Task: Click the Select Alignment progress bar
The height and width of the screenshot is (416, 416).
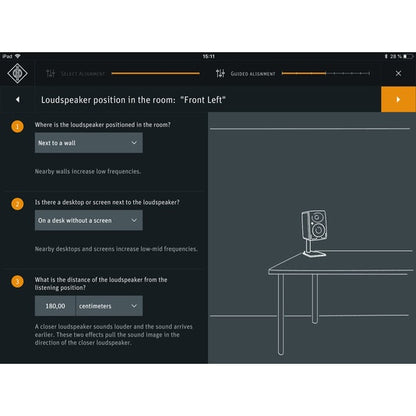Action: click(x=156, y=73)
